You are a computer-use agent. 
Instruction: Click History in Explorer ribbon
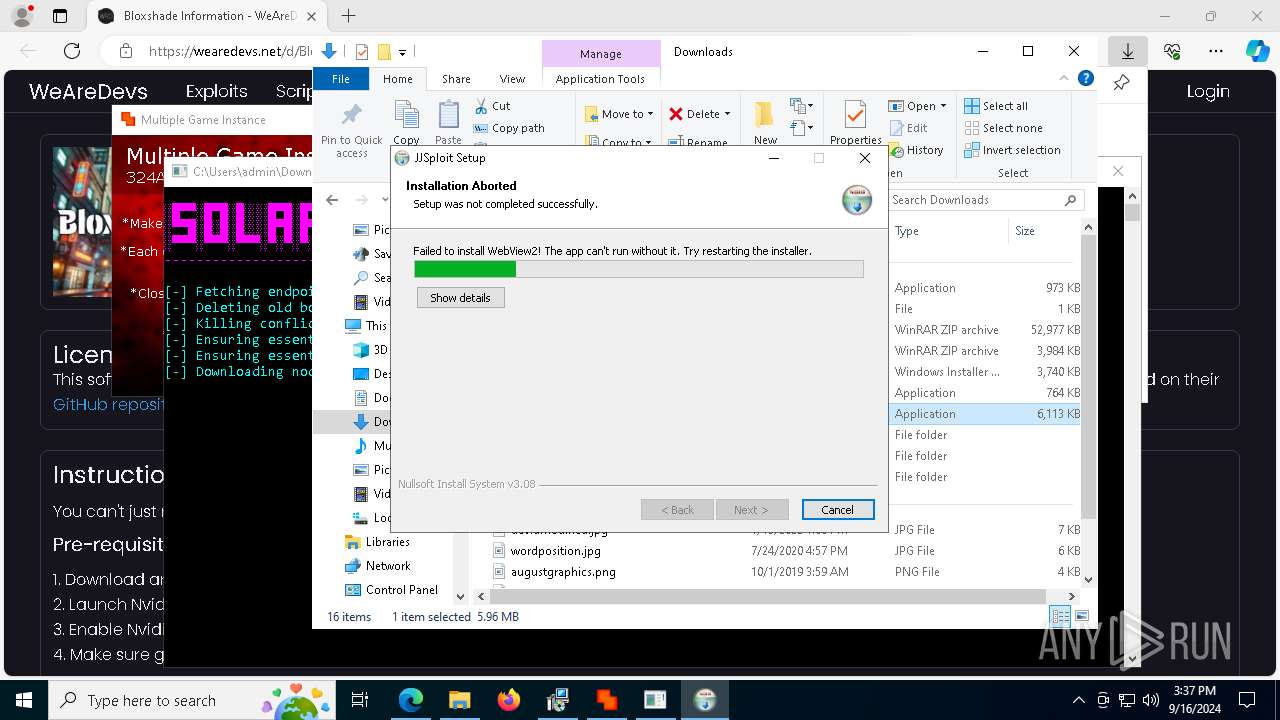tap(915, 150)
